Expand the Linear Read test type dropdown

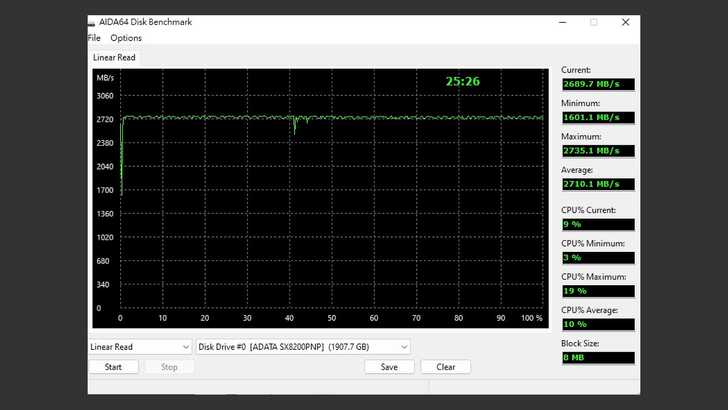tap(140, 347)
